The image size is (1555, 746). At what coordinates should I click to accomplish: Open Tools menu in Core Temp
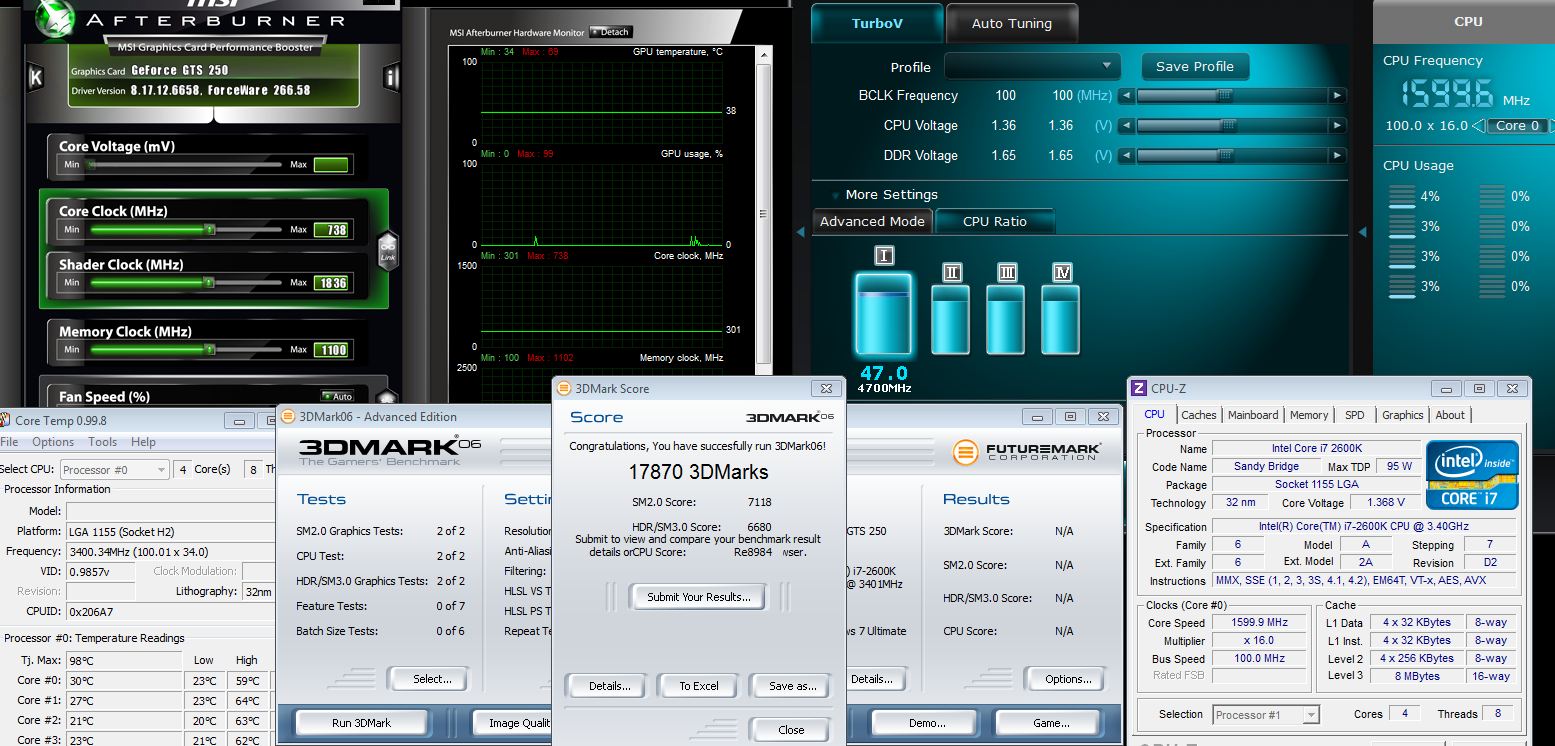tap(103, 442)
